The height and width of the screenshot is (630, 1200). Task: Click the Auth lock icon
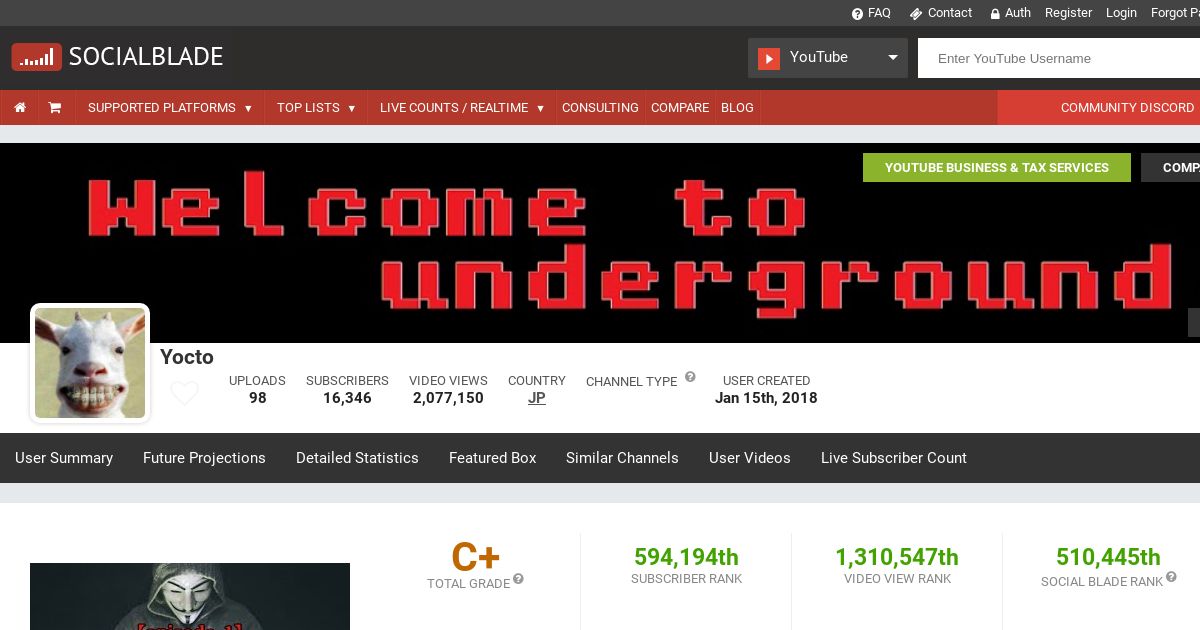click(995, 14)
